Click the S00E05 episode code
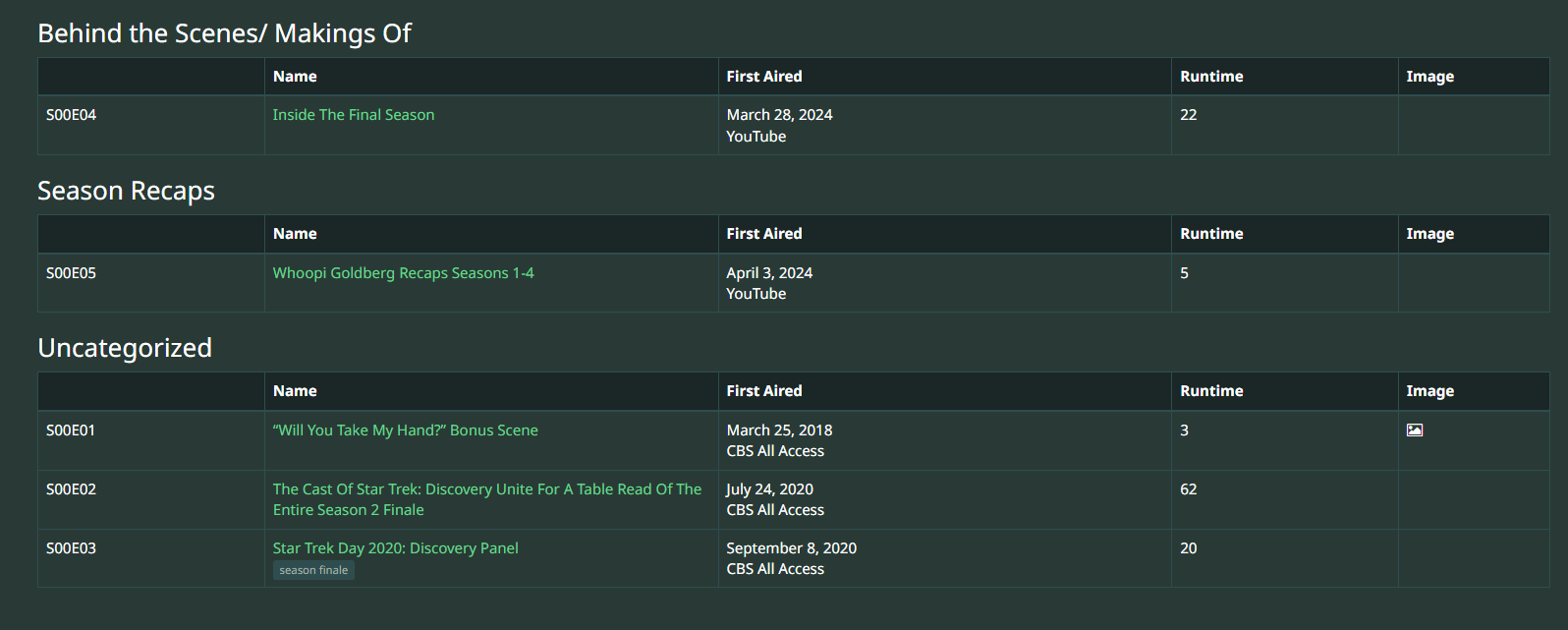Viewport: 1568px width, 630px height. (71, 273)
